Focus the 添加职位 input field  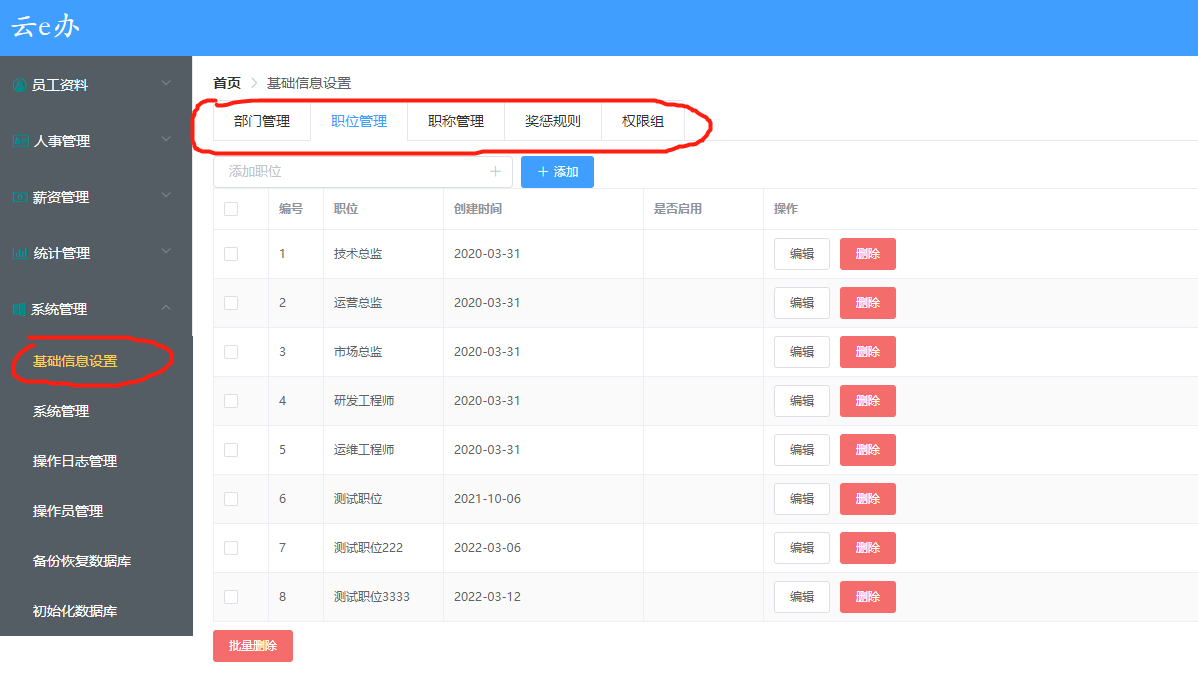point(362,171)
